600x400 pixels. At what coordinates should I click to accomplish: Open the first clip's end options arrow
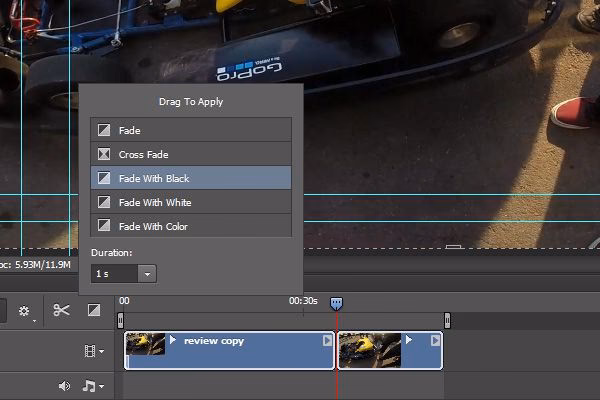pyautogui.click(x=326, y=341)
